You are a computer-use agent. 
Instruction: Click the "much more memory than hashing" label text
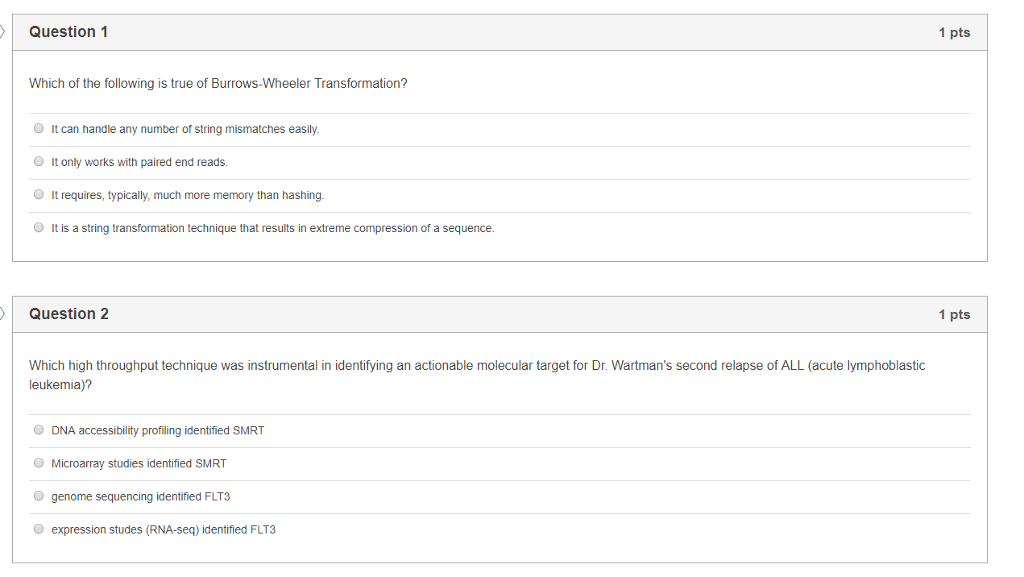tap(188, 195)
